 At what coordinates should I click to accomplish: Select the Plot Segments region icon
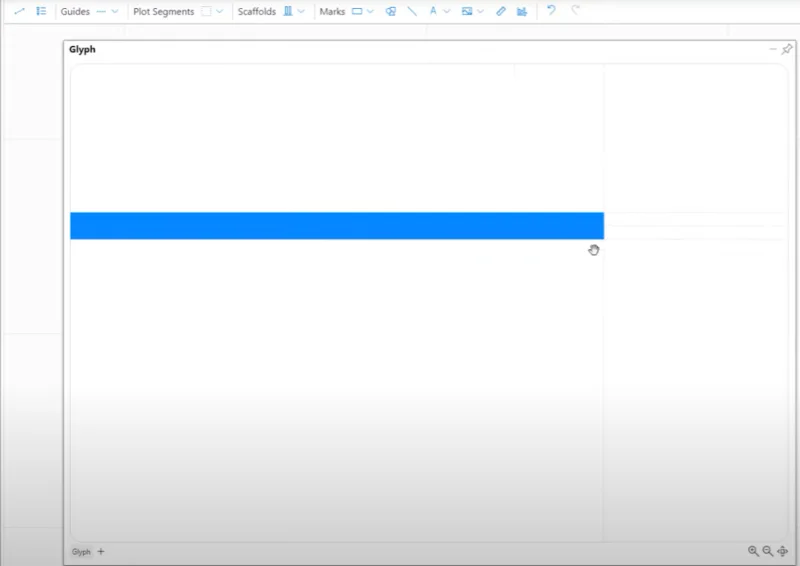click(x=206, y=11)
